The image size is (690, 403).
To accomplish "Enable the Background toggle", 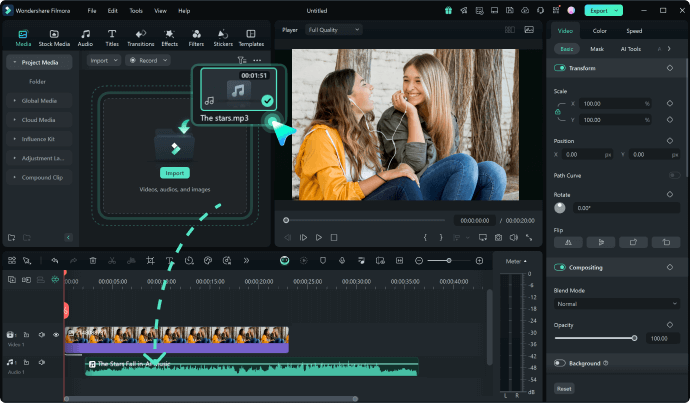I will pos(559,363).
